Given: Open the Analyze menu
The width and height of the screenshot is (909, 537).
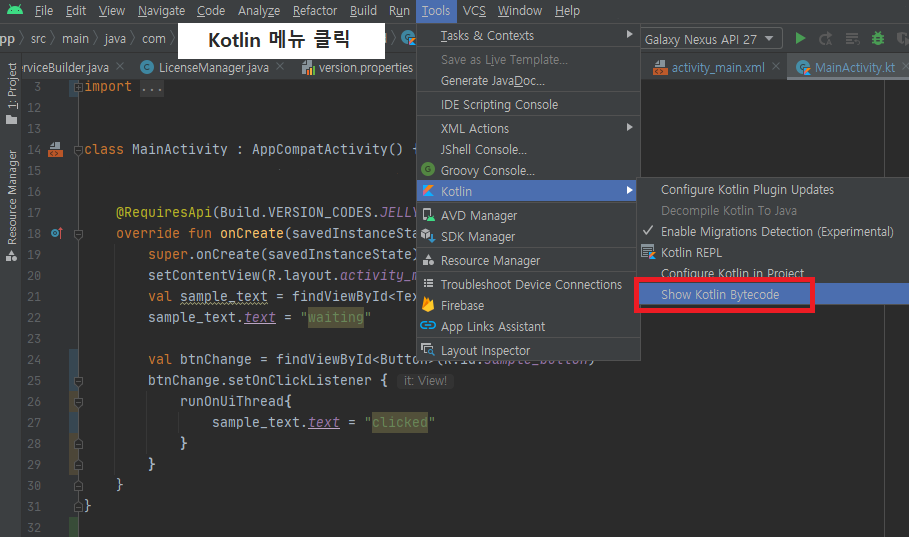Looking at the screenshot, I should [259, 10].
